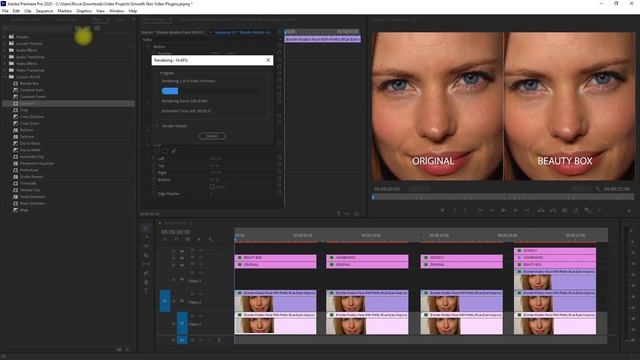Click the blue render progress bar
Image resolution: width=640 pixels, height=360 pixels.
pyautogui.click(x=170, y=91)
